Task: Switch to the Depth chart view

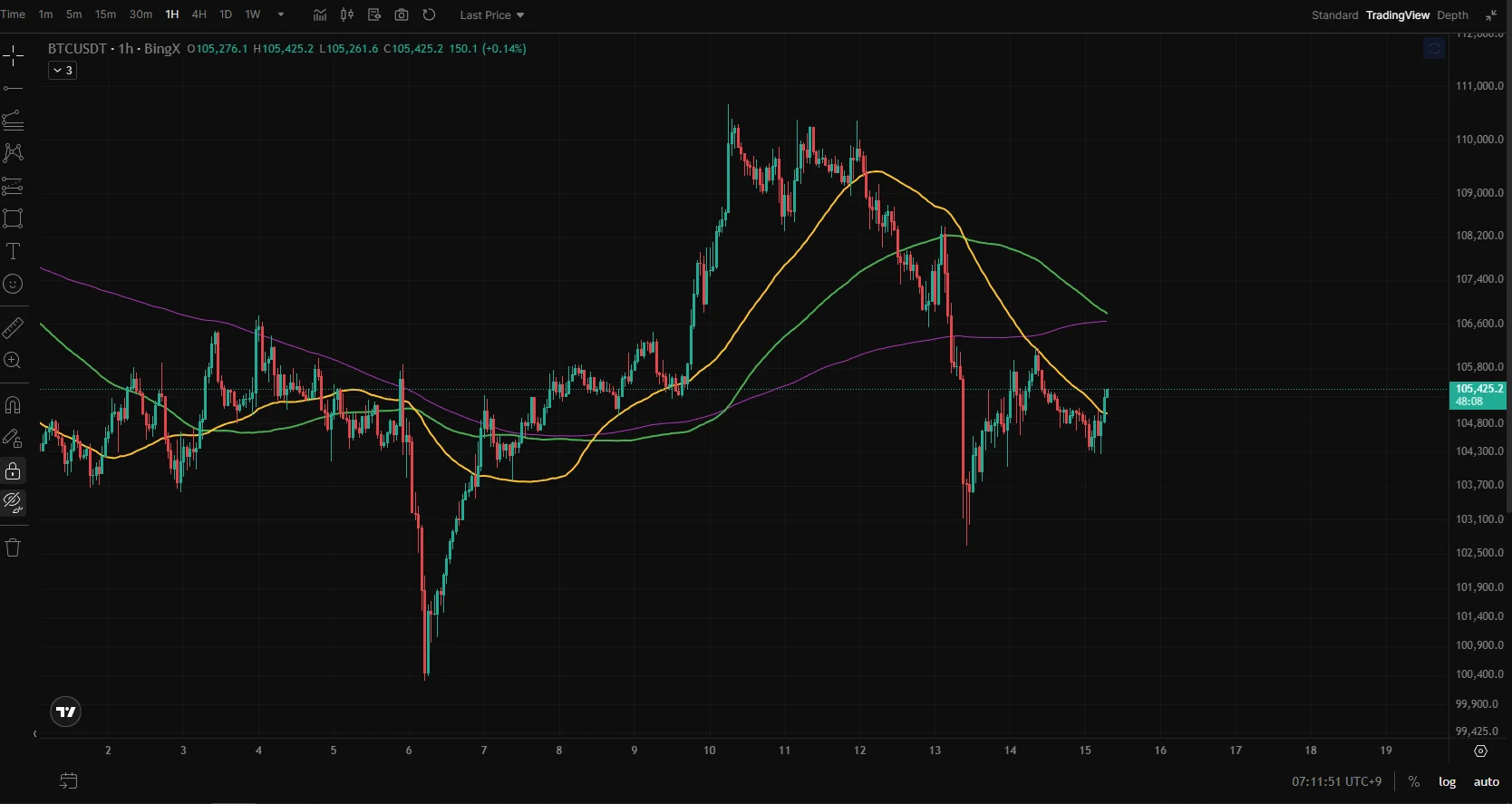Action: click(1452, 15)
